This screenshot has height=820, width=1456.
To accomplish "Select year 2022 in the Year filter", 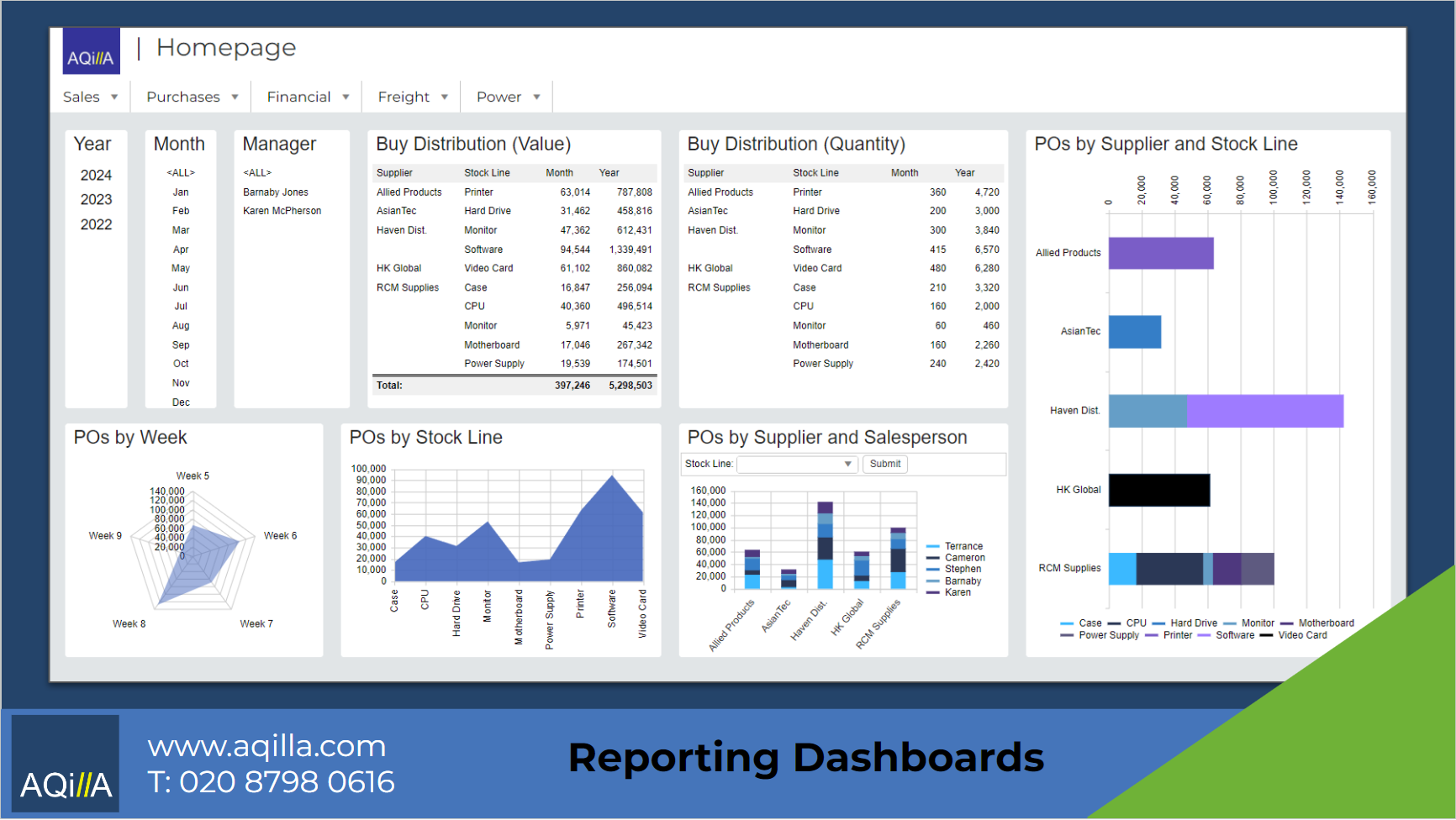I will 96,224.
